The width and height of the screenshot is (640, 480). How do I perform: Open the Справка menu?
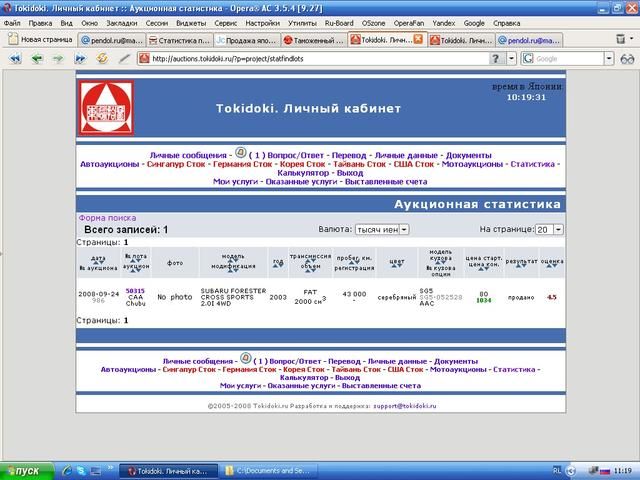(507, 23)
